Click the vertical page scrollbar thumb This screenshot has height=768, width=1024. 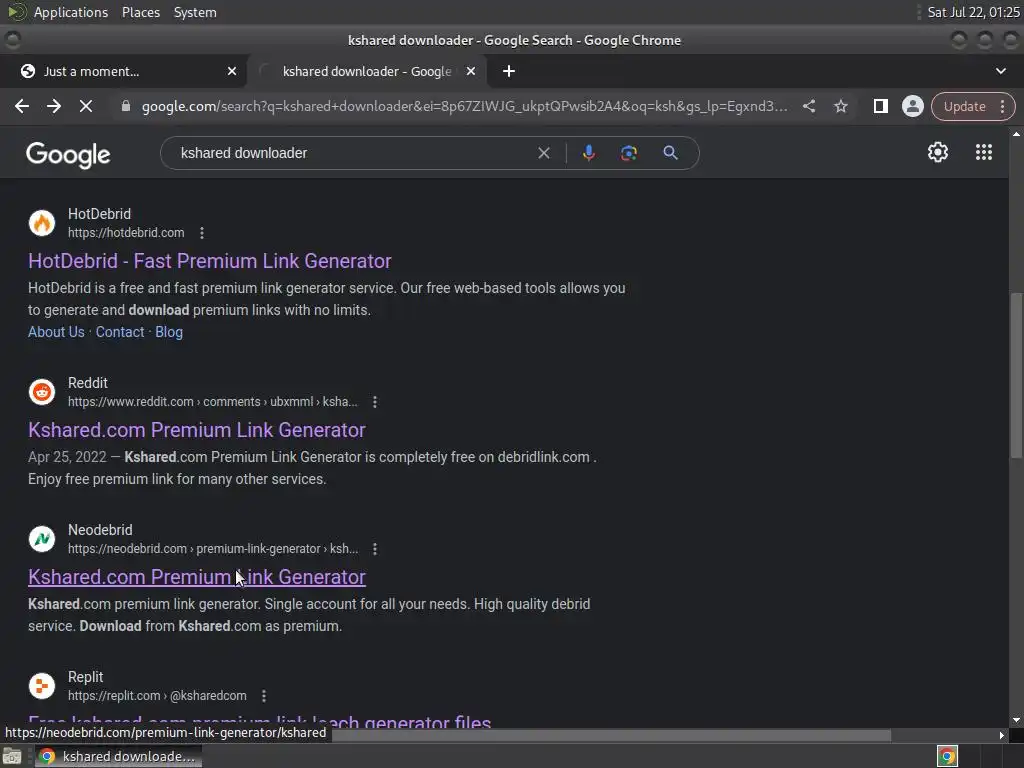click(1016, 376)
